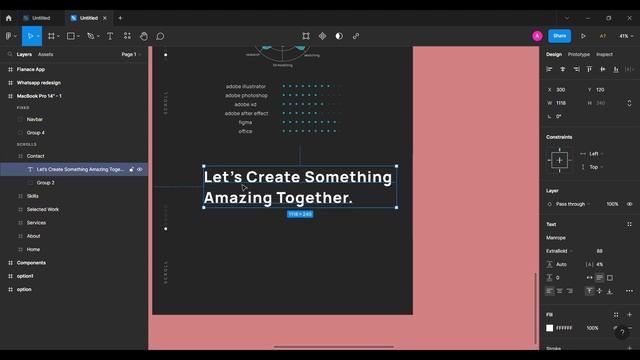The height and width of the screenshot is (360, 640).
Task: Select the Selected Work layer
Action: [43, 209]
